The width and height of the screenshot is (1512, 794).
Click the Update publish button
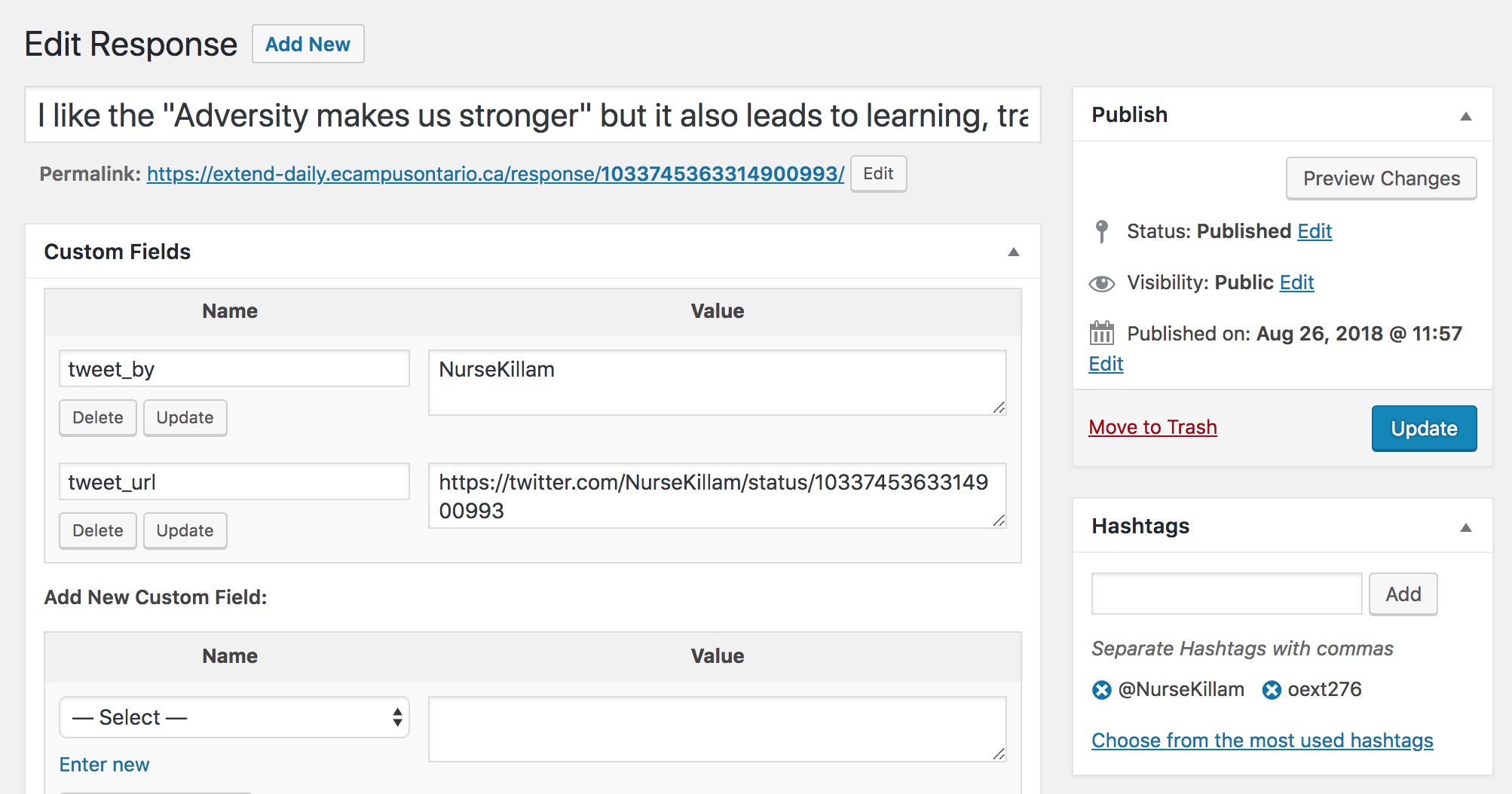(x=1423, y=428)
